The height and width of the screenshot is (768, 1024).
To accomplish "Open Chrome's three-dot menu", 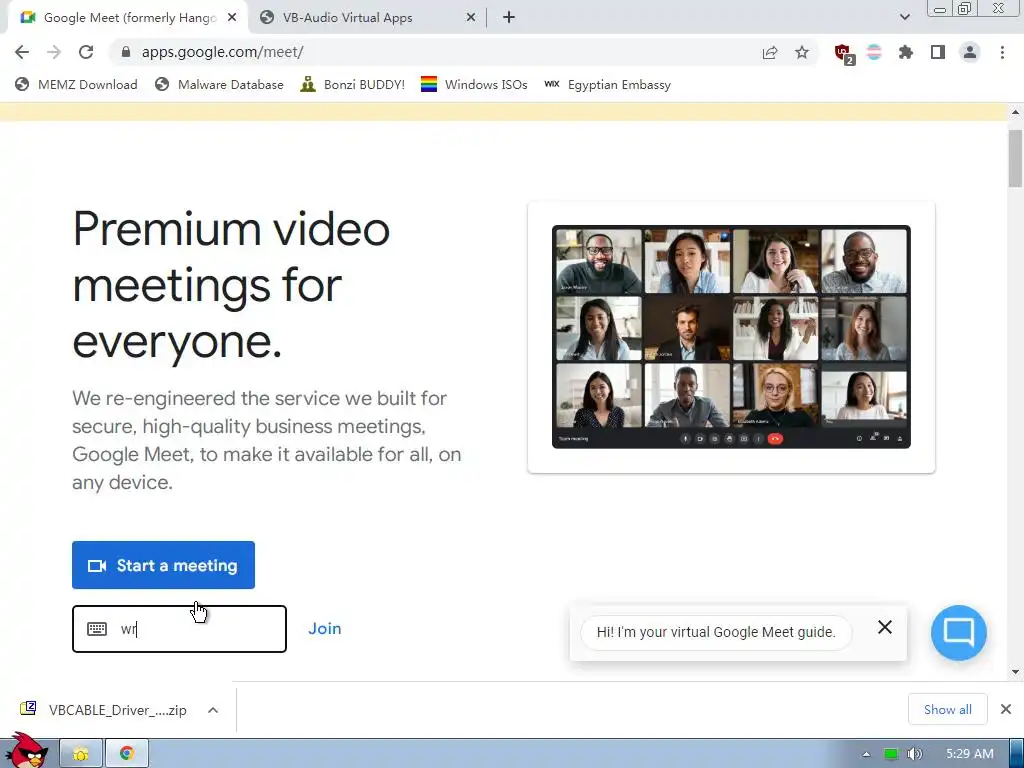I will 1002,52.
